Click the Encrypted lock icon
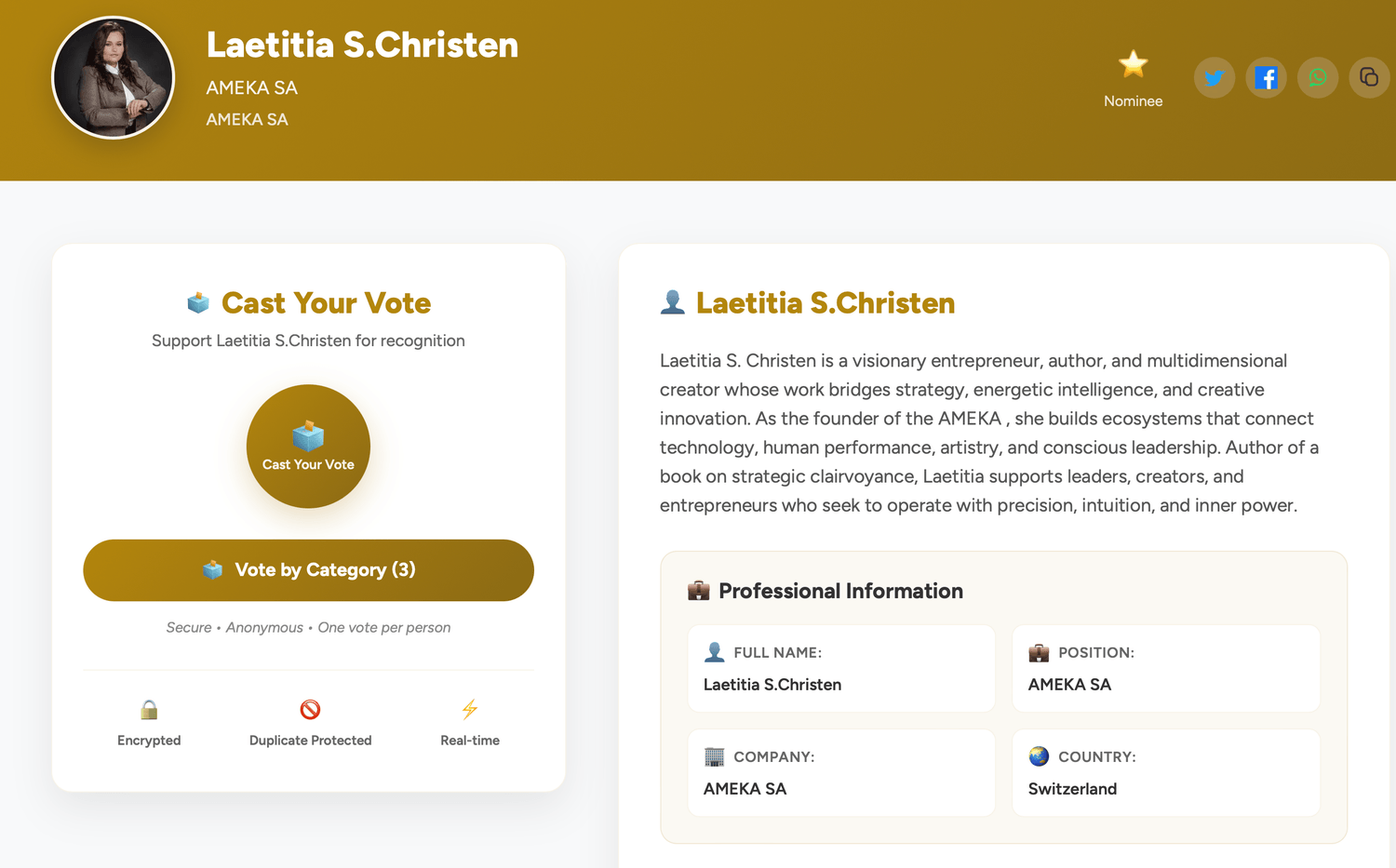Viewport: 1396px width, 868px height. (x=149, y=711)
